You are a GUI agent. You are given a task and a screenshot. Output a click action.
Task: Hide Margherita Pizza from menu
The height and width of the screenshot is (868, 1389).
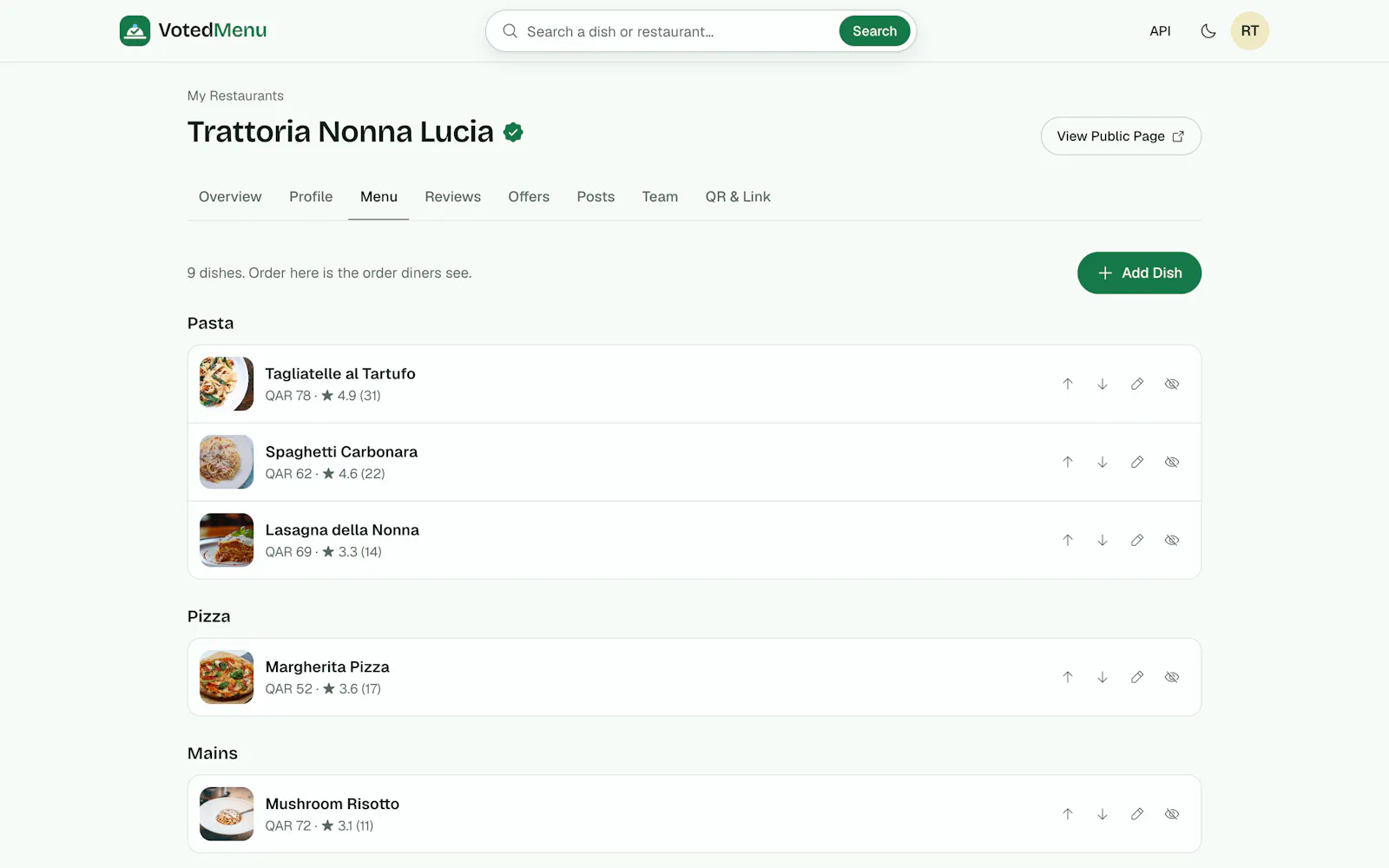[x=1172, y=677]
